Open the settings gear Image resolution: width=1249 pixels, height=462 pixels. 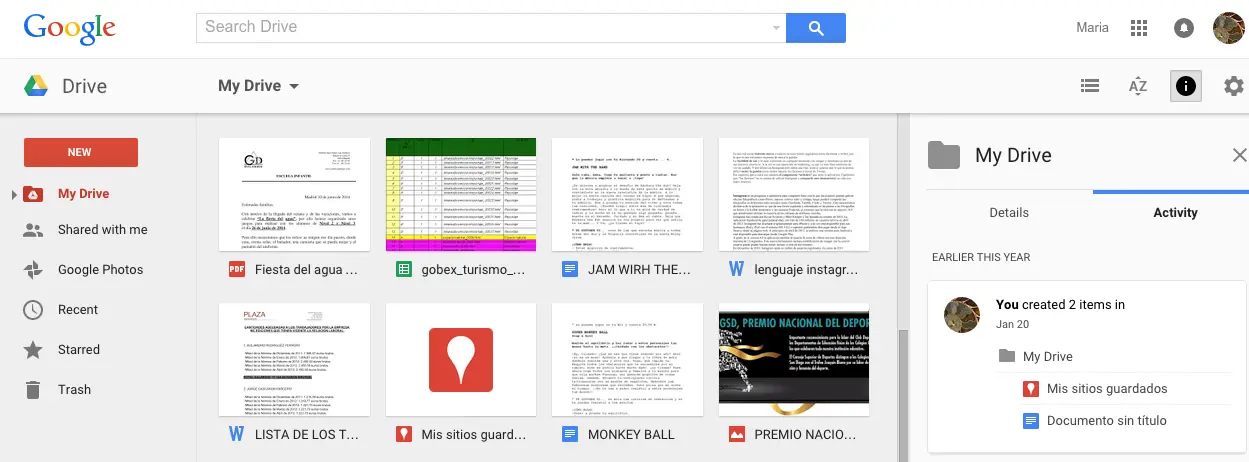[x=1234, y=86]
